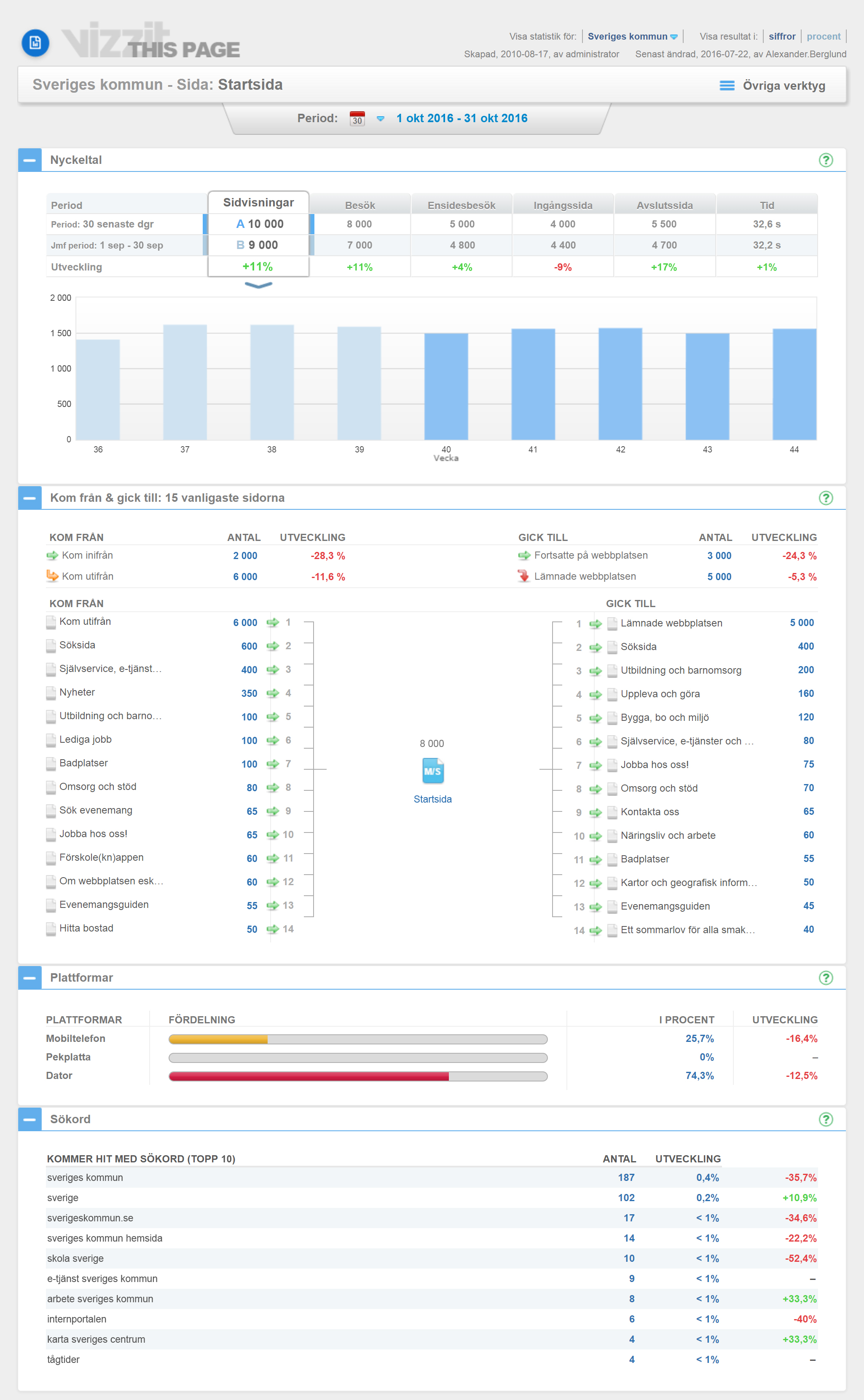The image size is (864, 1400).
Task: Click the Pekplatta distribution bar
Action: pyautogui.click(x=358, y=1058)
